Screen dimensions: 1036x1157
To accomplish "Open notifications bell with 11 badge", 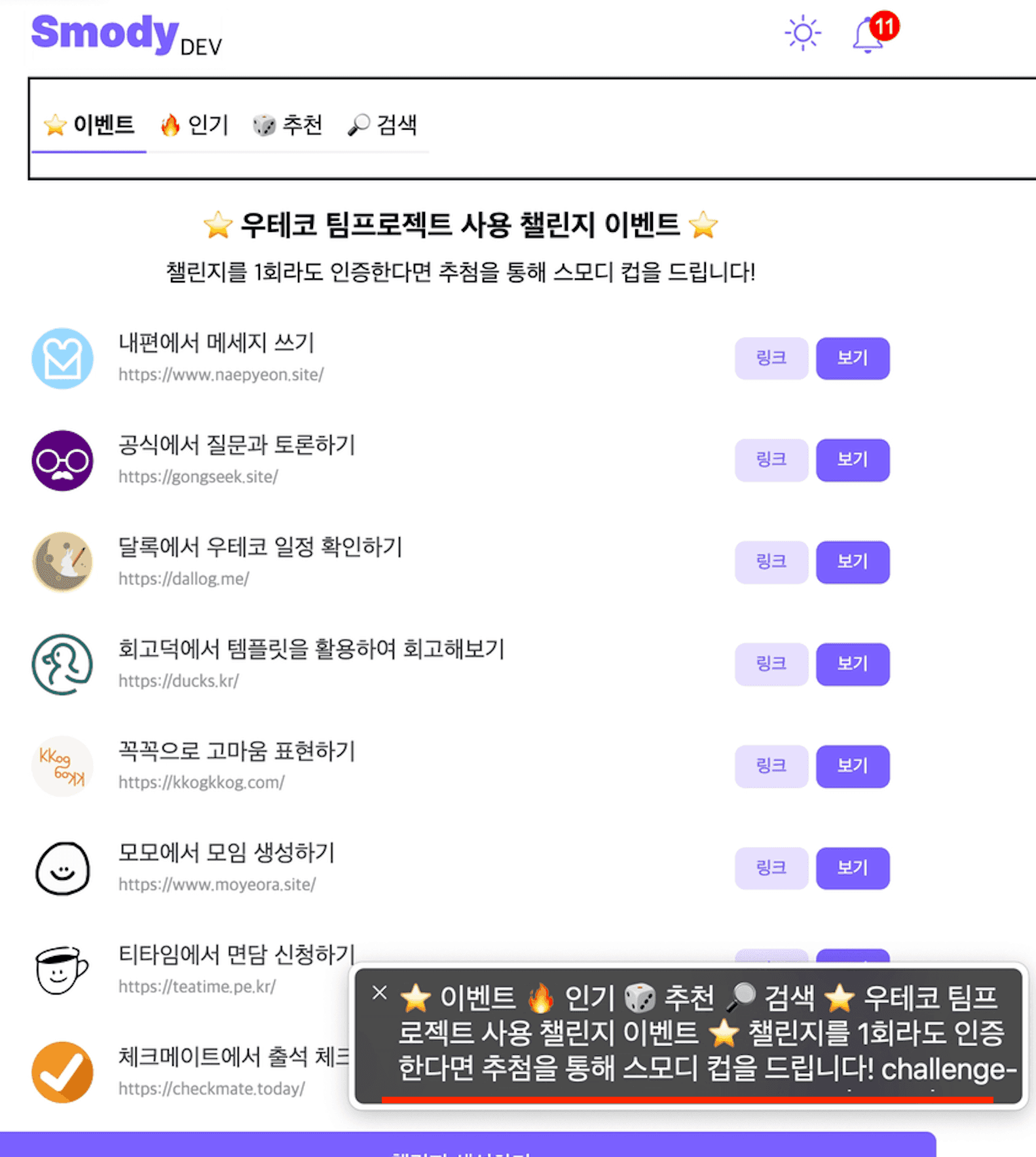I will (x=869, y=35).
